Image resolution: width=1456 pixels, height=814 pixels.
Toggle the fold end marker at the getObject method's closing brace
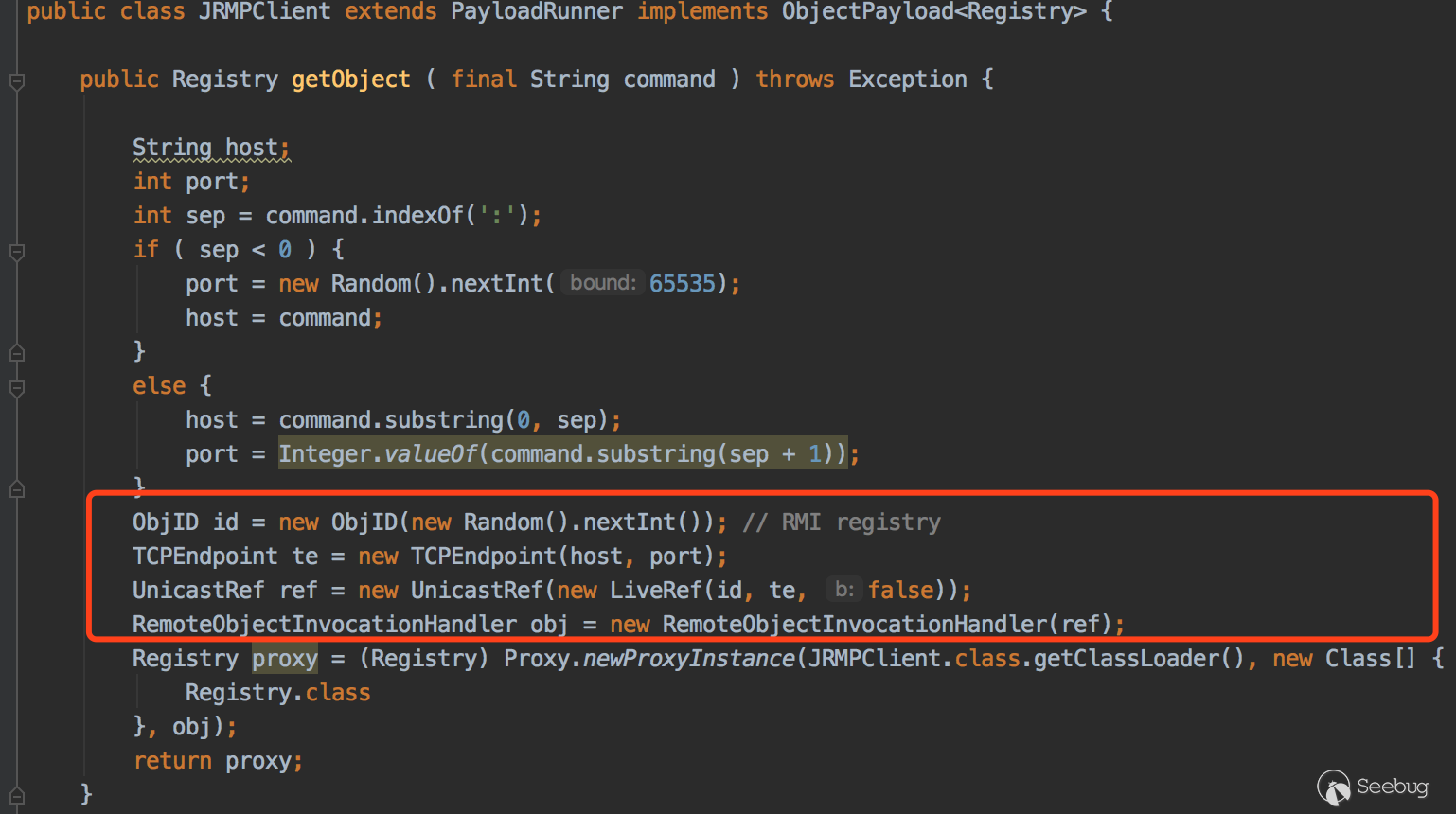[17, 795]
